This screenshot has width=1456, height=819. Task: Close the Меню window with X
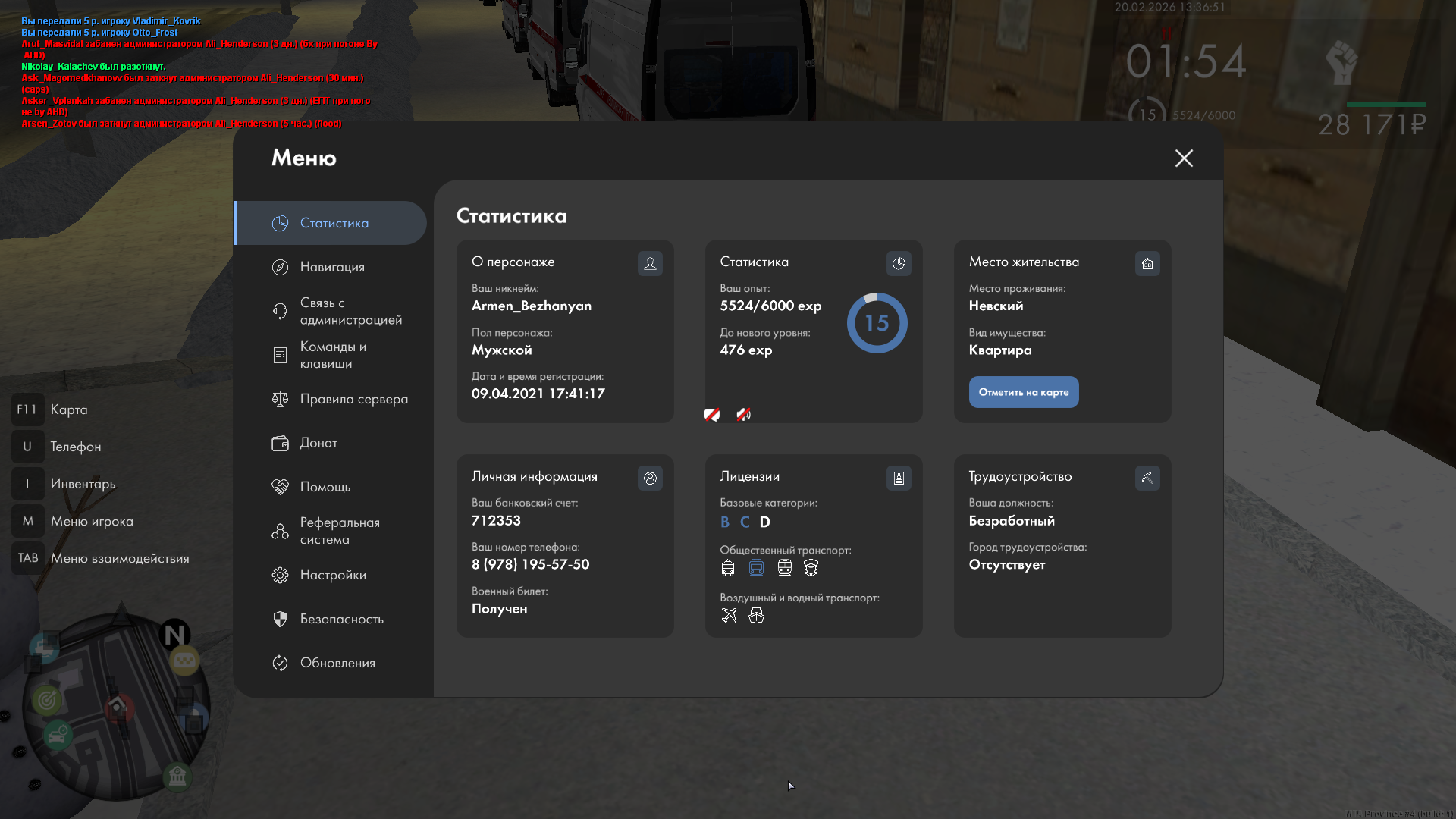click(x=1184, y=158)
